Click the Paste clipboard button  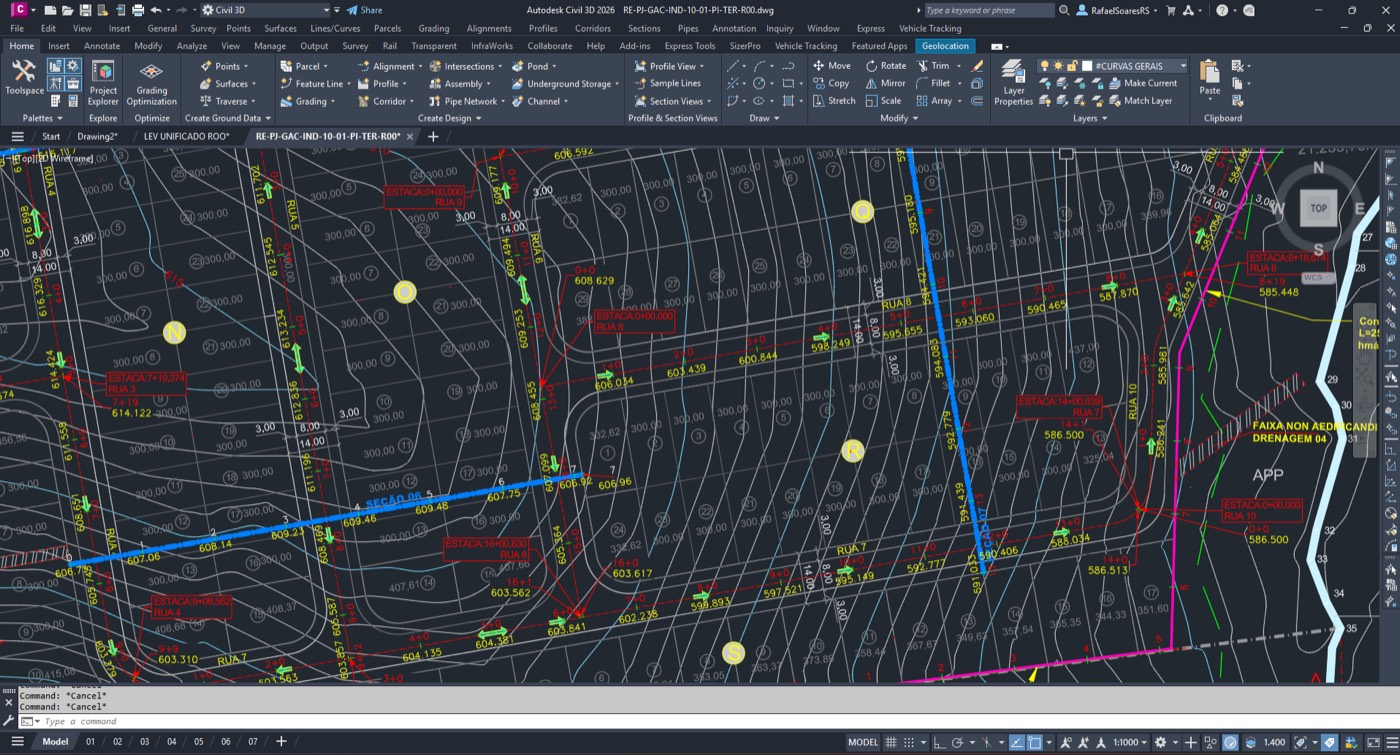click(1209, 78)
